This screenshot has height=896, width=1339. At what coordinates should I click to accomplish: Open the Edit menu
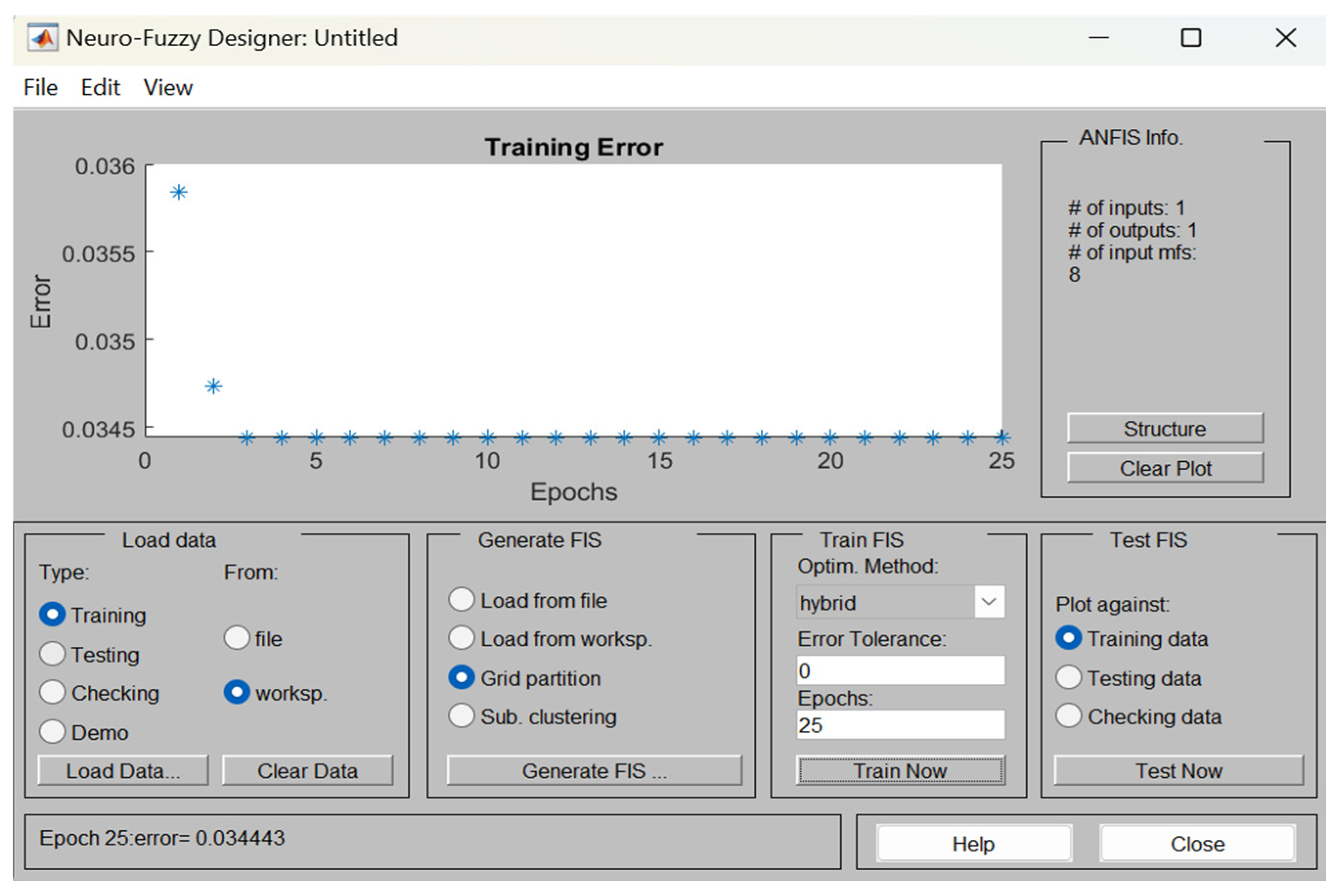pyautogui.click(x=100, y=87)
